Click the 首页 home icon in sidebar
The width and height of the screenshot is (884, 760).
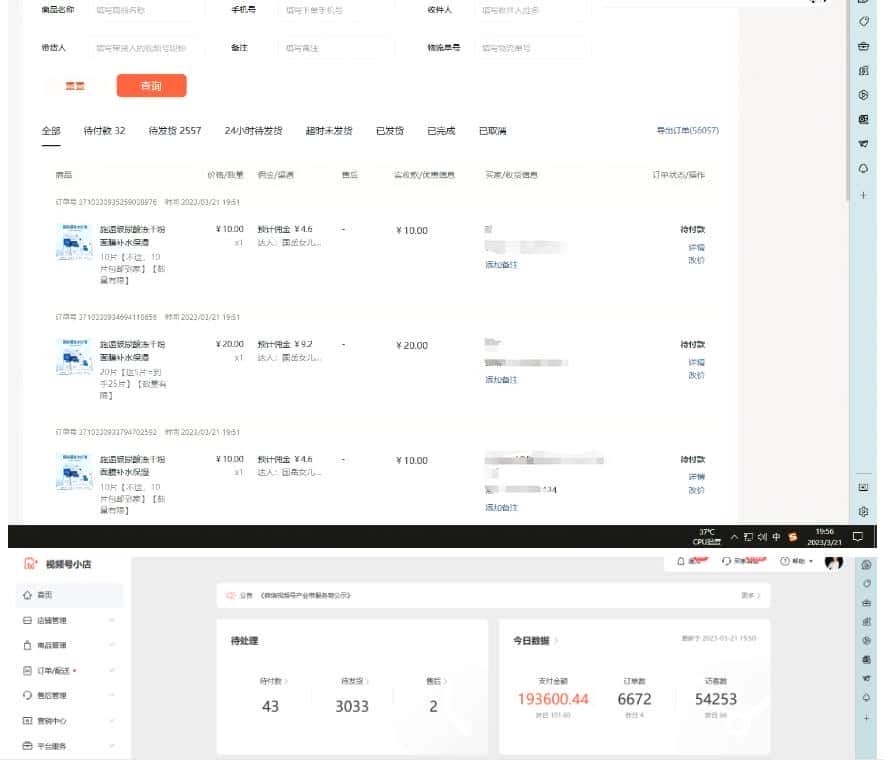point(27,595)
